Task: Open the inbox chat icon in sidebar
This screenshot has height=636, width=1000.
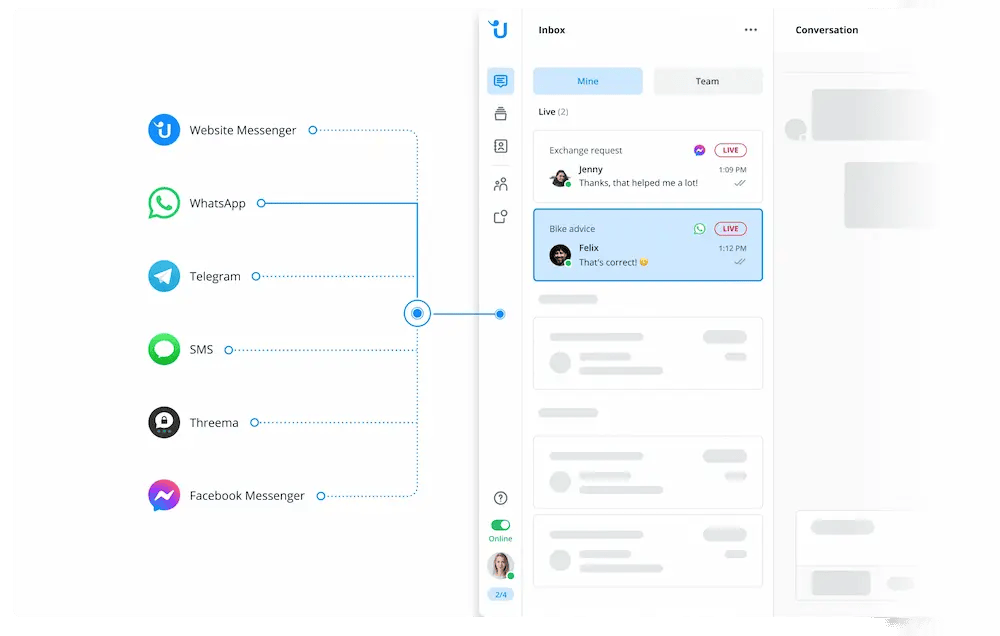Action: (501, 81)
